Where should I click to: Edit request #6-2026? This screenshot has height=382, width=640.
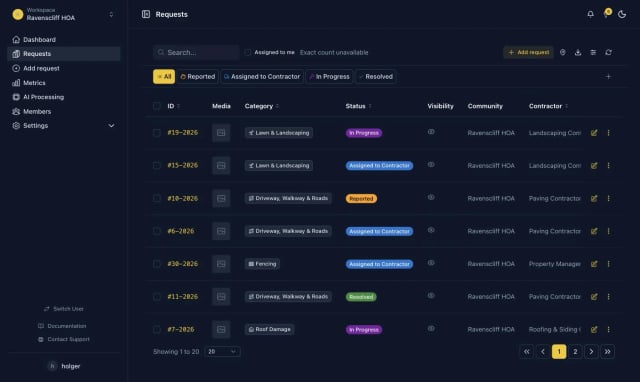pyautogui.click(x=594, y=231)
